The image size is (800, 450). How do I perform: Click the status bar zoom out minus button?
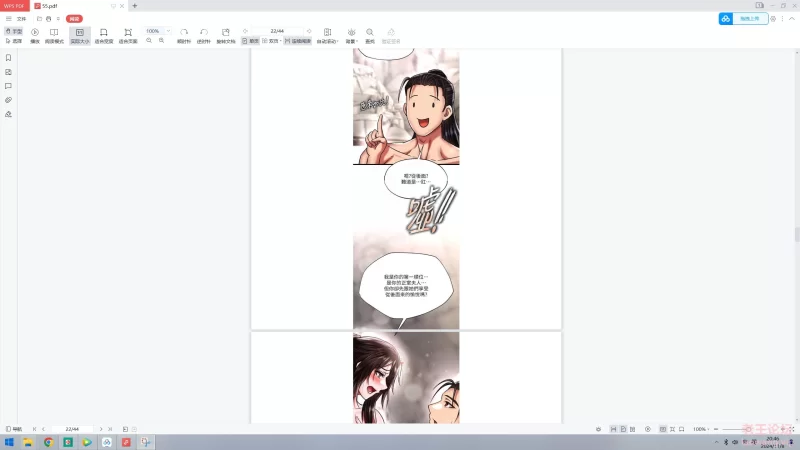point(716,429)
